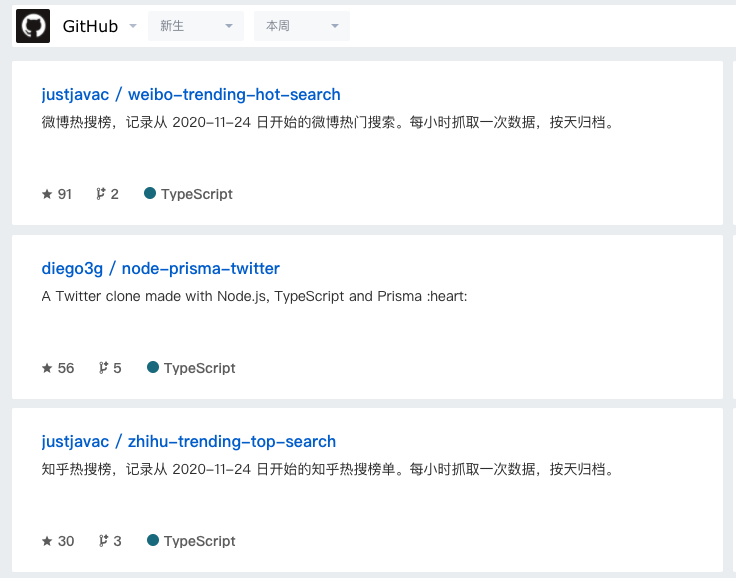Viewport: 736px width, 578px height.
Task: Click the star icon beside 56
Action: [x=47, y=368]
